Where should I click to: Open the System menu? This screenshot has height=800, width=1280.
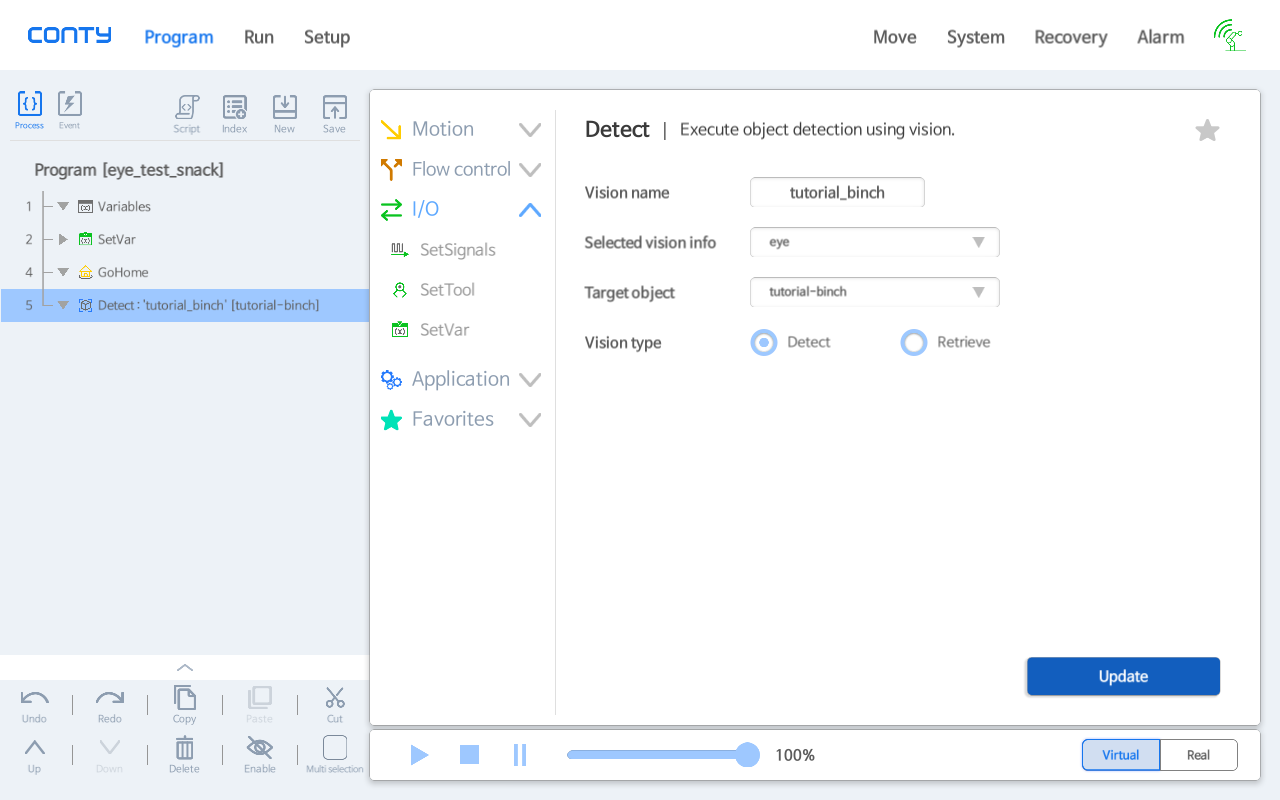click(976, 37)
